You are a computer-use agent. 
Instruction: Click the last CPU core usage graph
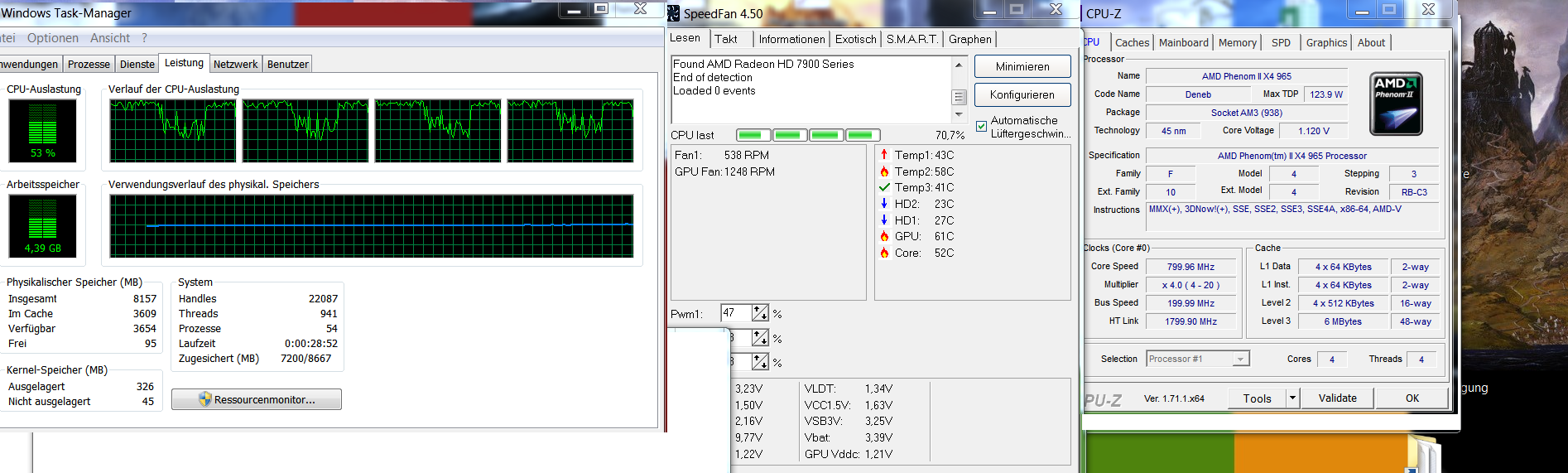tap(570, 131)
